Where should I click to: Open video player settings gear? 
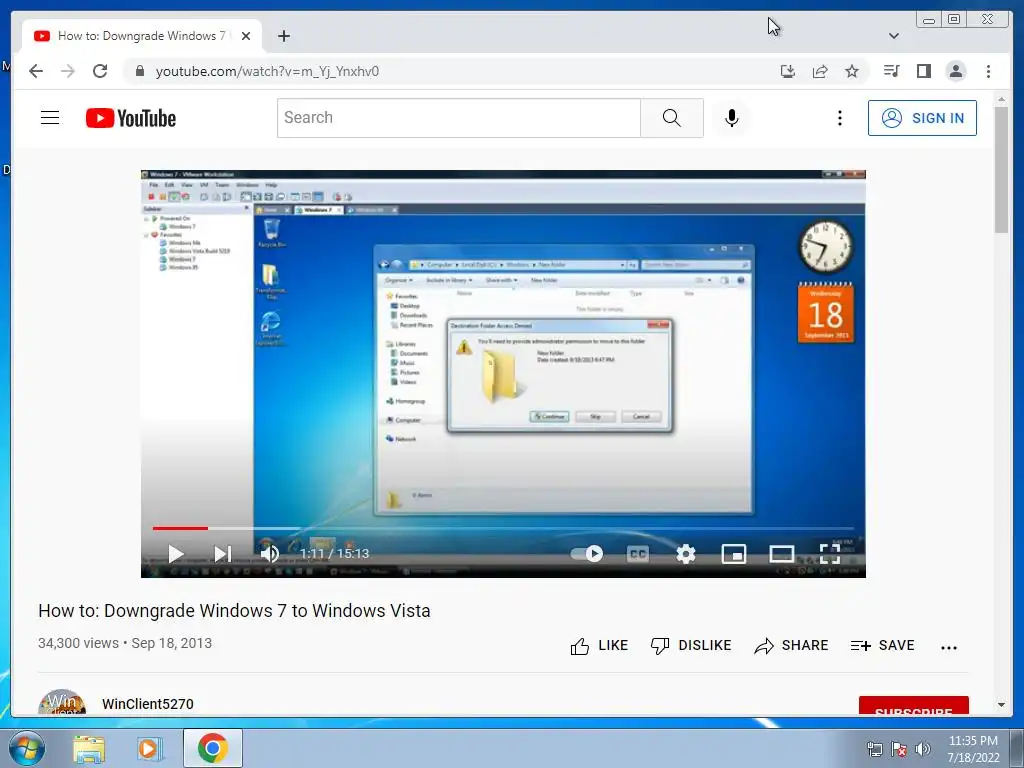[686, 554]
